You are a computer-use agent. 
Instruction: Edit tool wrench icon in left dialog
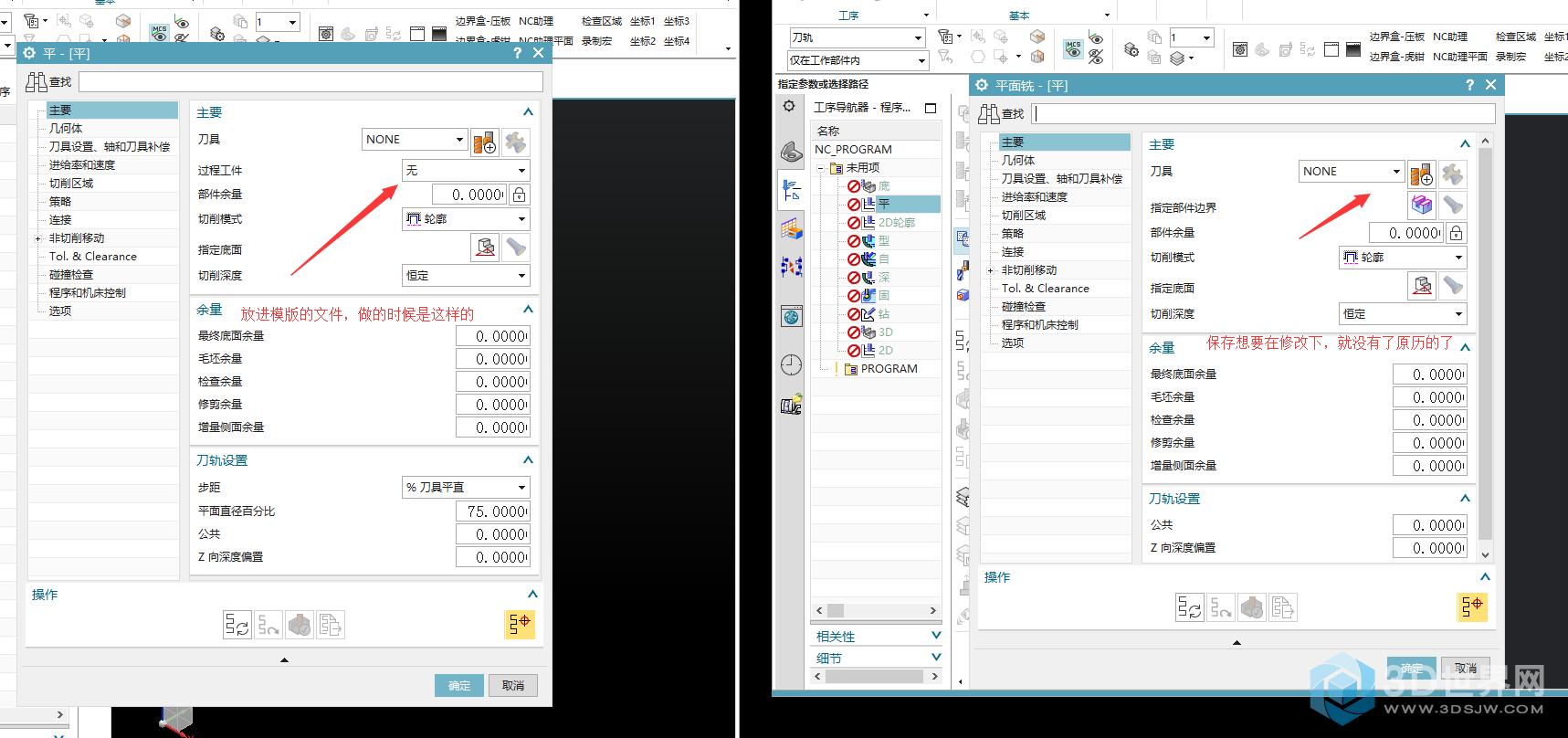tap(516, 142)
